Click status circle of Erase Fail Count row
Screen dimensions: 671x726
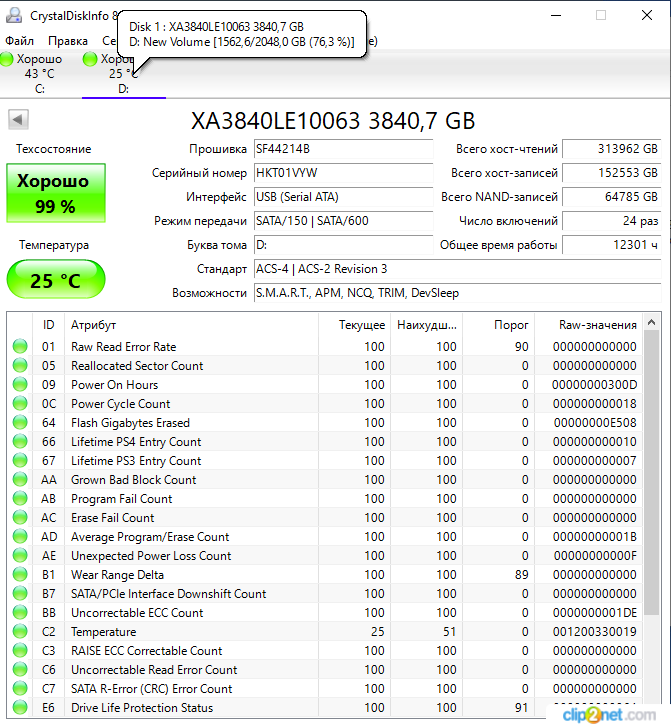click(20, 517)
